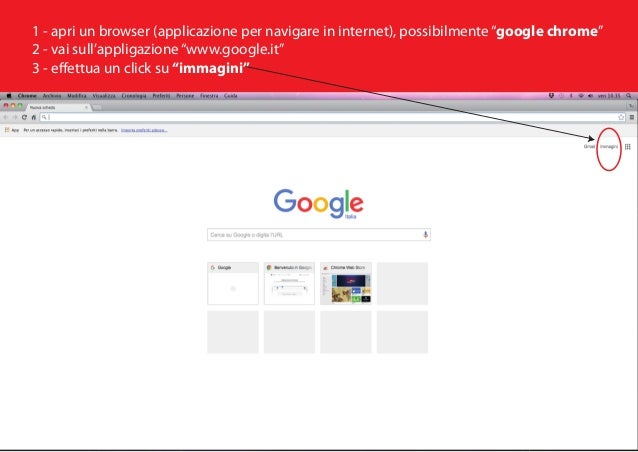Open the Cronologia menu

click(134, 96)
